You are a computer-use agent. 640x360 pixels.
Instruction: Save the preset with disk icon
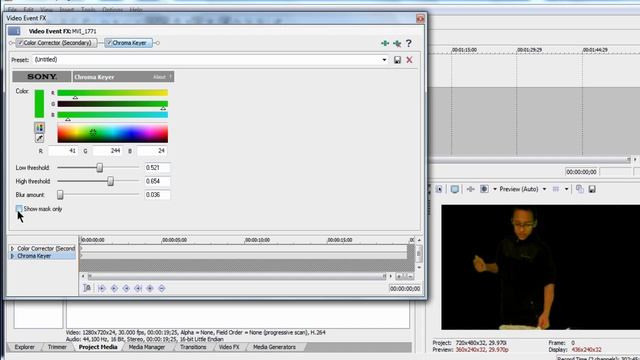click(x=397, y=60)
